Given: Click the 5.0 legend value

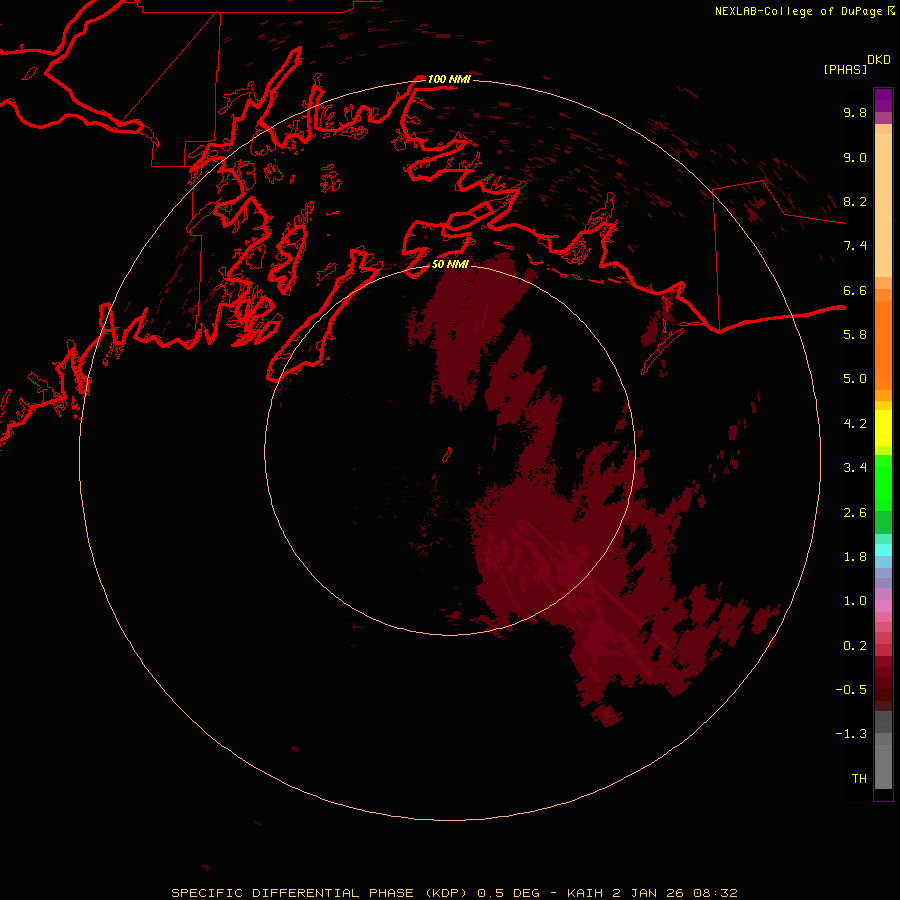Looking at the screenshot, I should point(855,379).
